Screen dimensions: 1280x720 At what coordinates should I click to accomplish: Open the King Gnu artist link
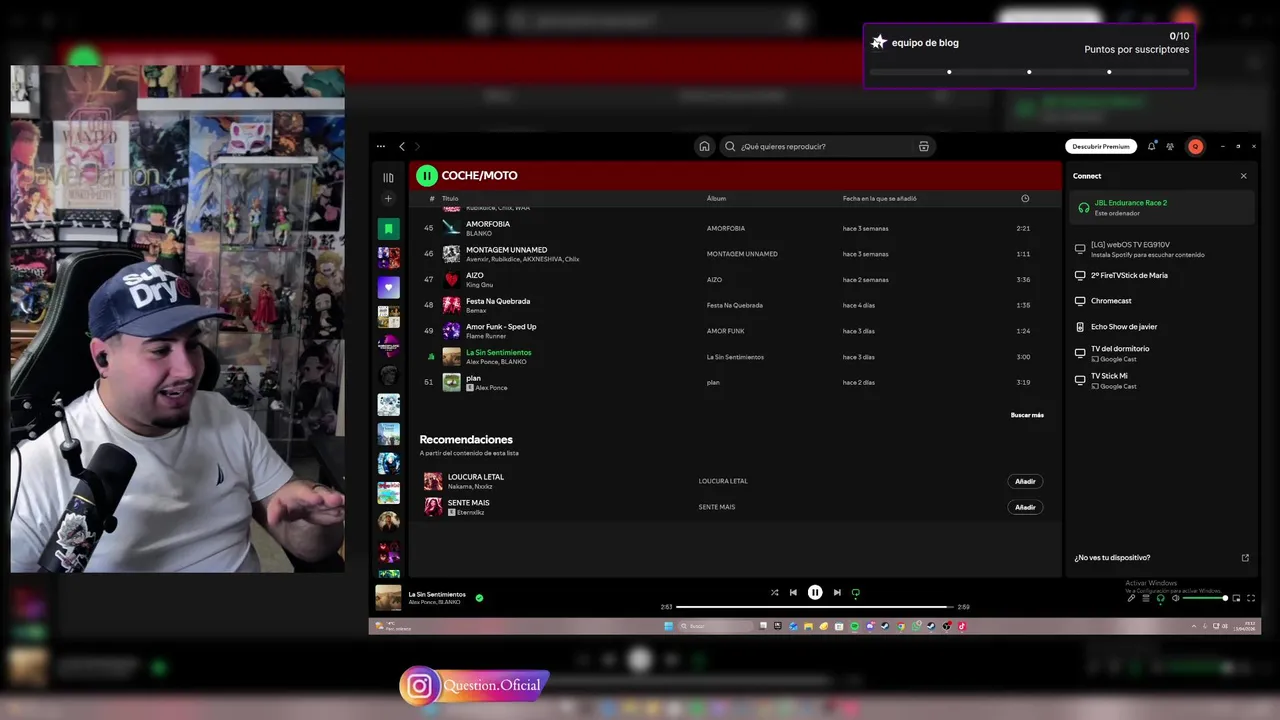point(479,285)
